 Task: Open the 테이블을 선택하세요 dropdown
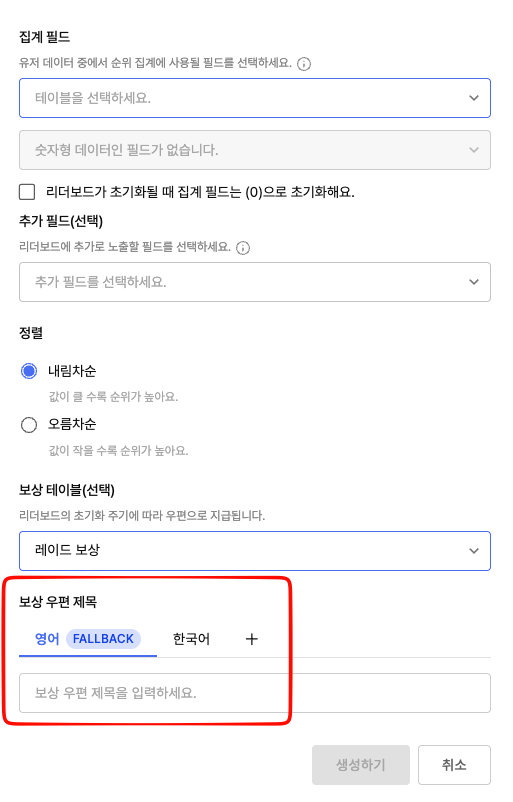[x=255, y=98]
